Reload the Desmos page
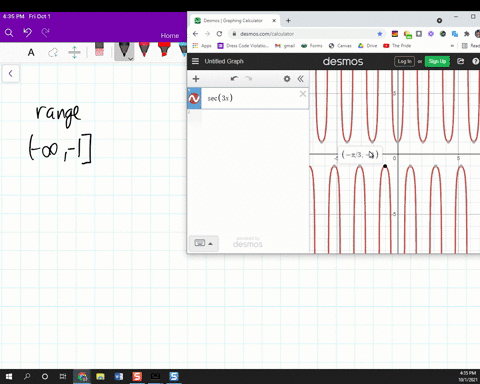Image resolution: width=480 pixels, height=384 pixels. point(219,34)
